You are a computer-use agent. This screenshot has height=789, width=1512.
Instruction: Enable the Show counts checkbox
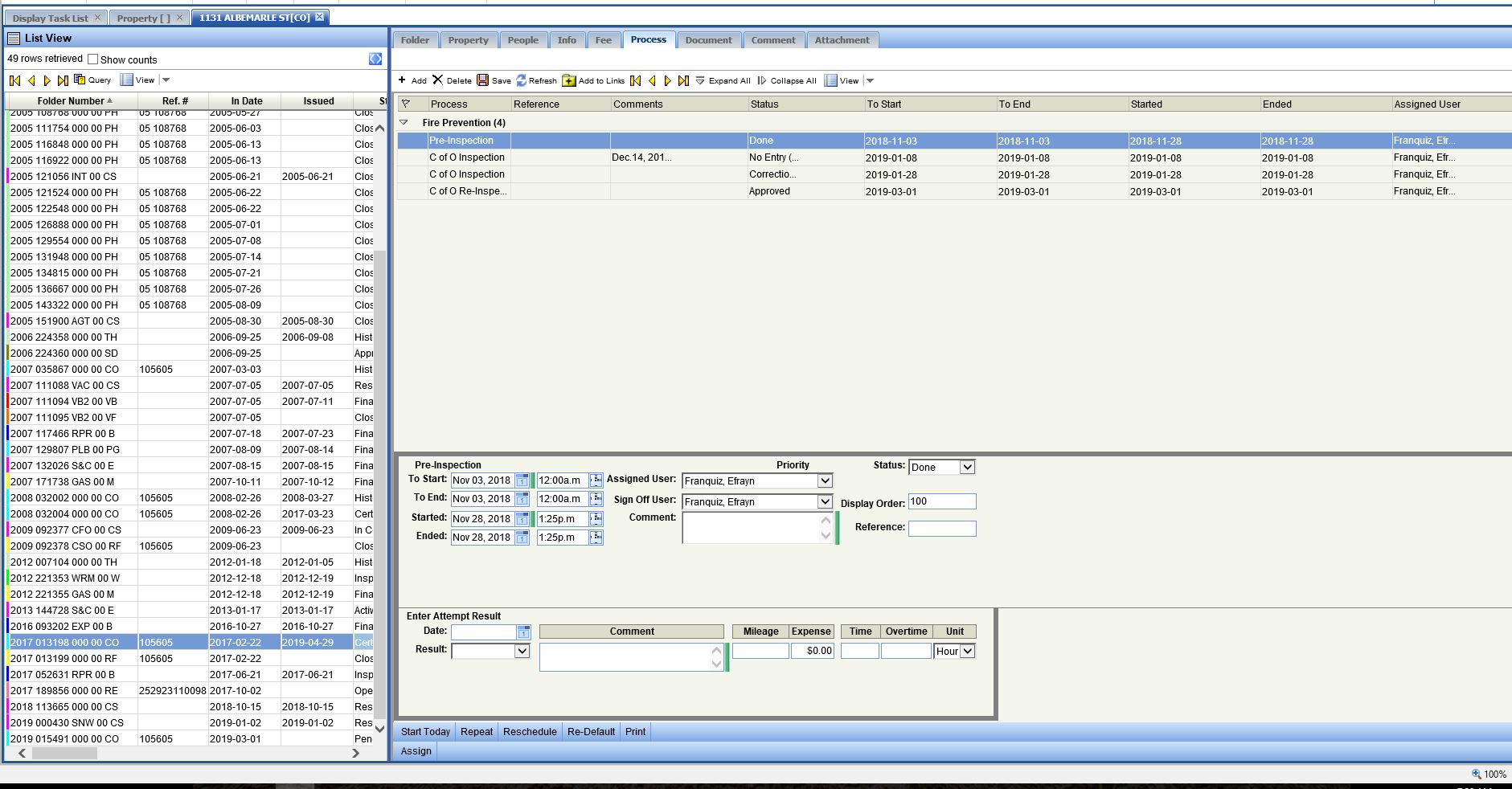tap(93, 59)
